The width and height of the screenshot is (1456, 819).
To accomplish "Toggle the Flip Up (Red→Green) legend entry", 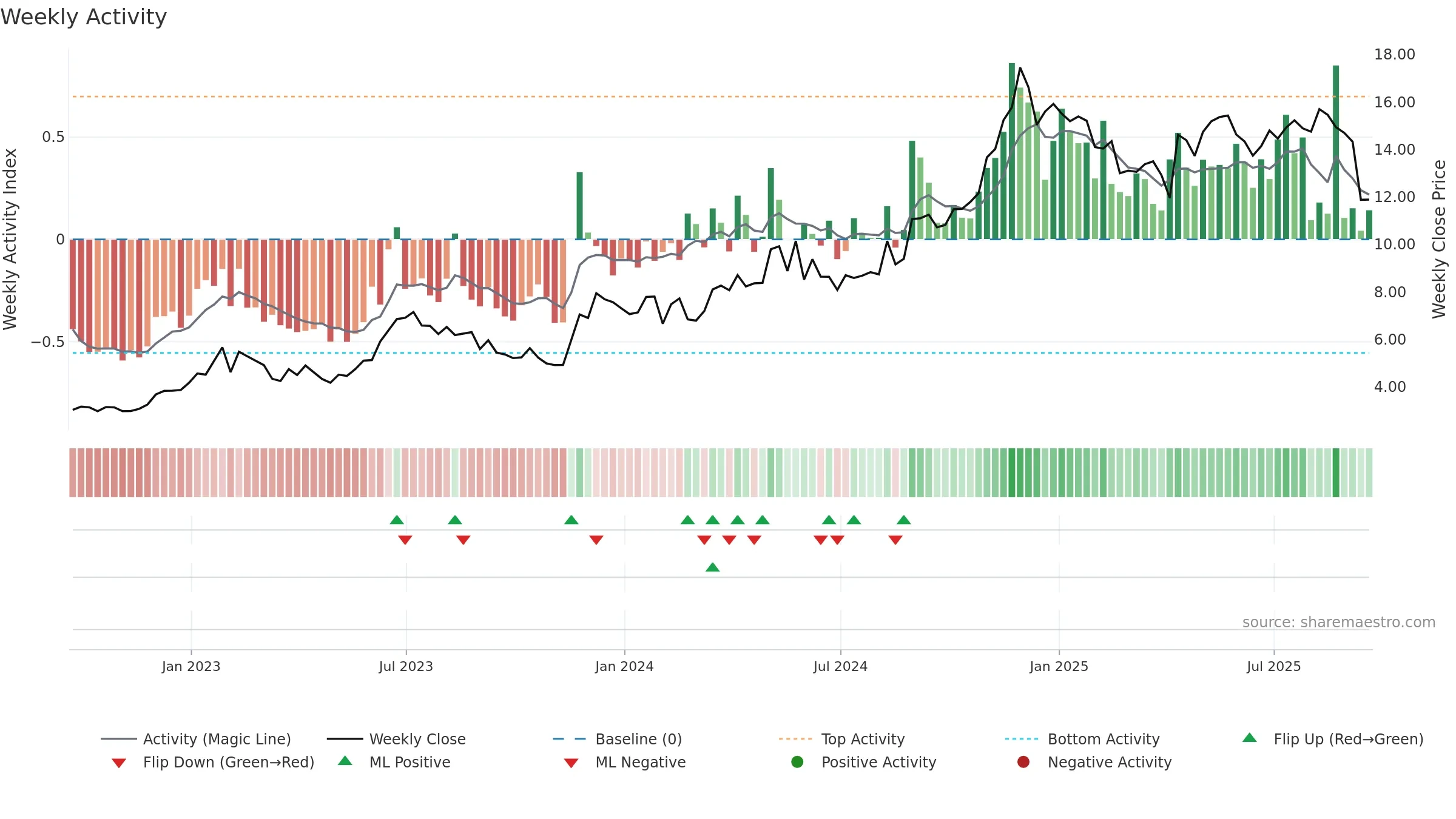I will point(1332,739).
